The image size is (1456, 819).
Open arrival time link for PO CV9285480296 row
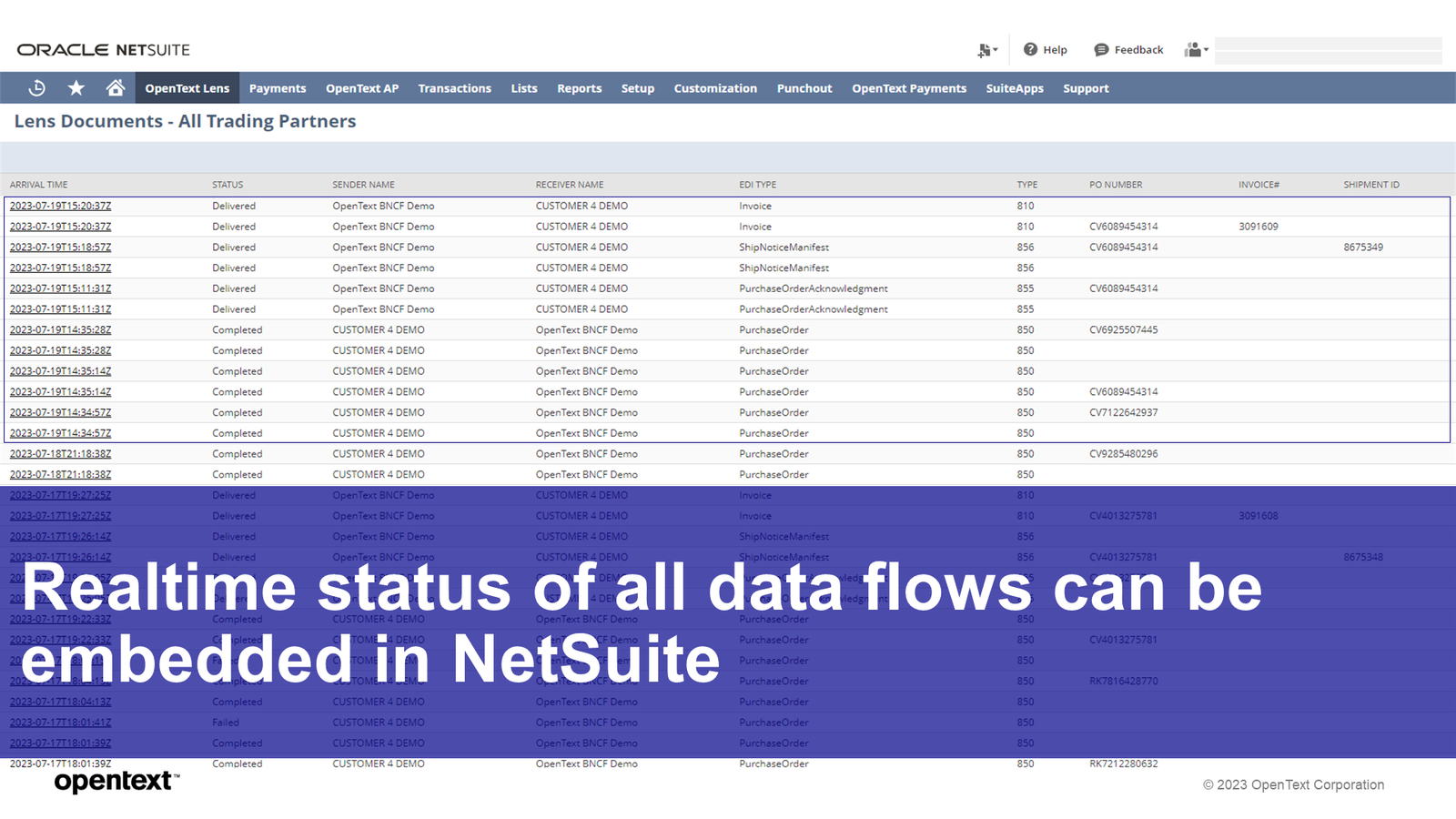(60, 454)
